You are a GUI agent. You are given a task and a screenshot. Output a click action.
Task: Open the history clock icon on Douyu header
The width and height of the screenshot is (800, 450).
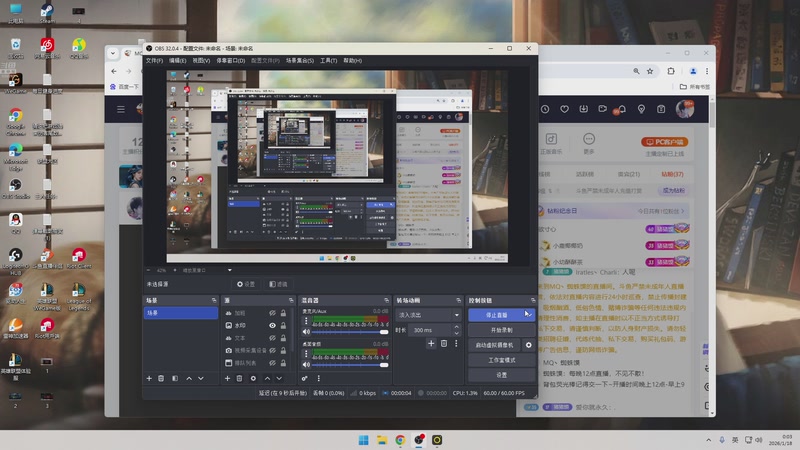point(545,109)
